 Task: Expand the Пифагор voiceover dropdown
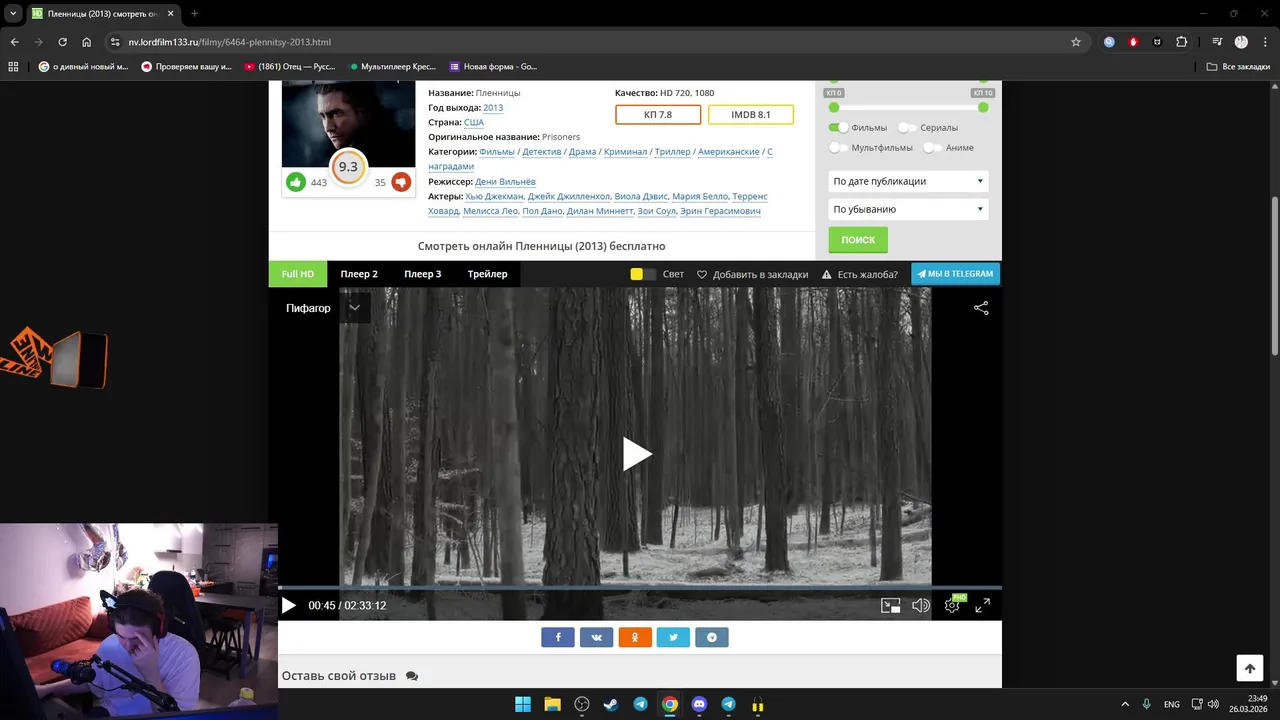pyautogui.click(x=354, y=308)
